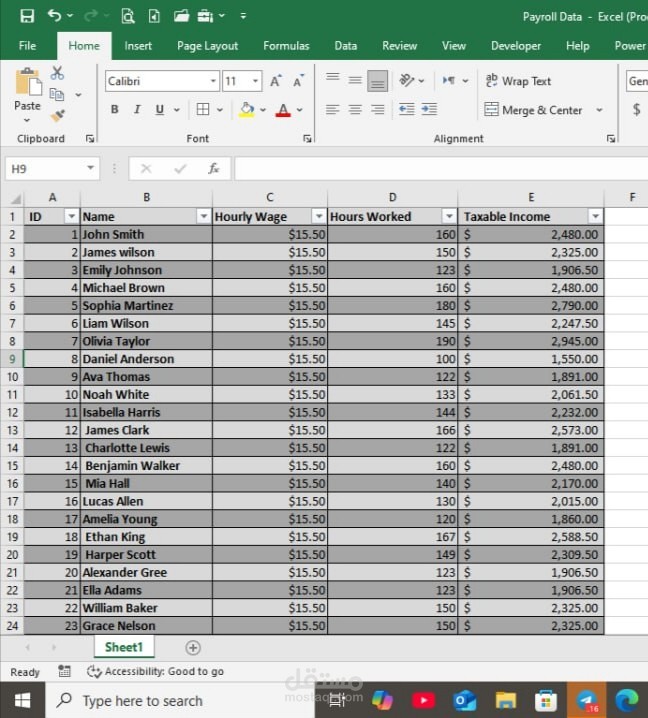Click Accessibility: Good to go status
The height and width of the screenshot is (718, 648).
156,672
